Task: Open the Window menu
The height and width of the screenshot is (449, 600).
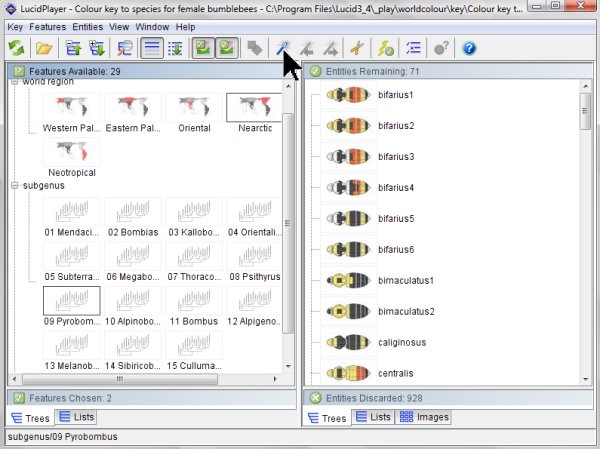Action: [x=152, y=27]
